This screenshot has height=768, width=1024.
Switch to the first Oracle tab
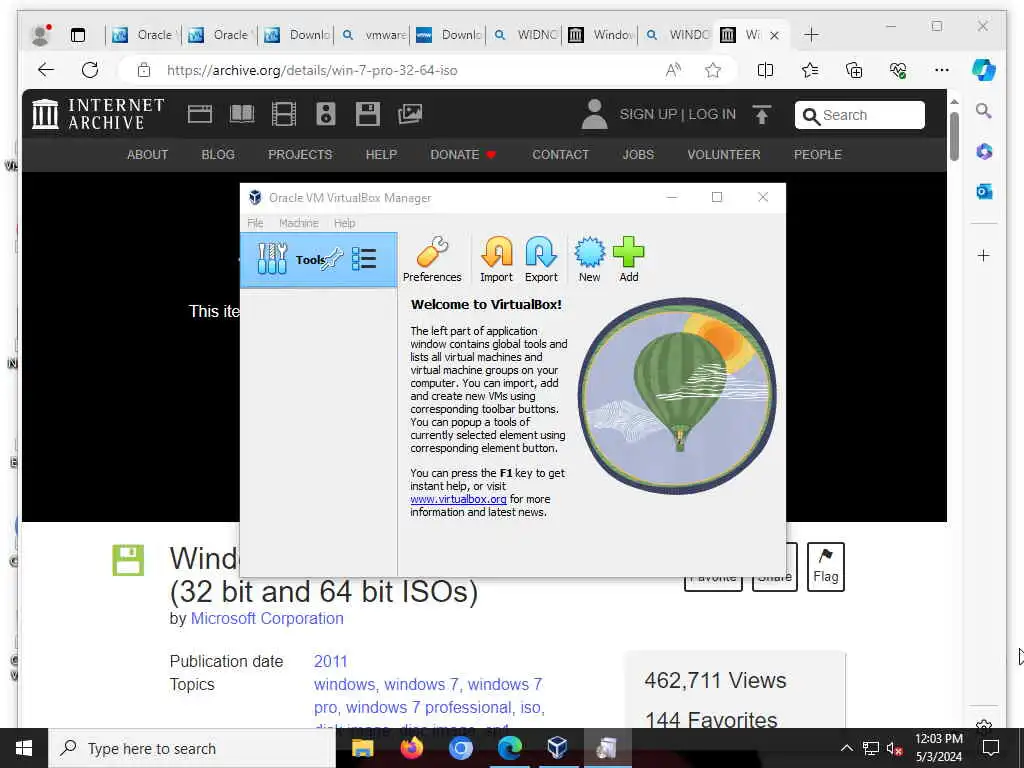pyautogui.click(x=144, y=35)
